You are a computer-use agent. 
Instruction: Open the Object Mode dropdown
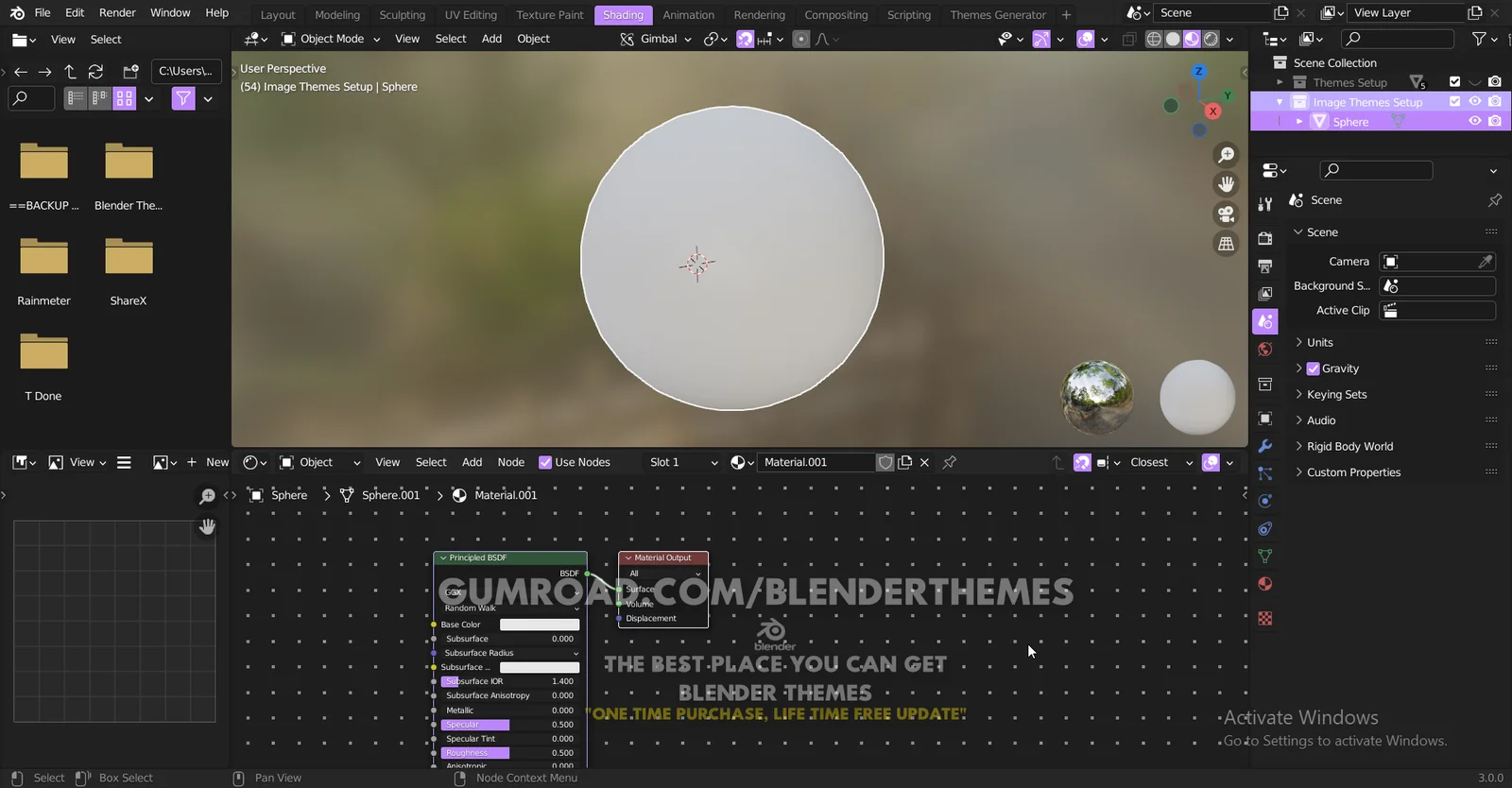click(331, 39)
